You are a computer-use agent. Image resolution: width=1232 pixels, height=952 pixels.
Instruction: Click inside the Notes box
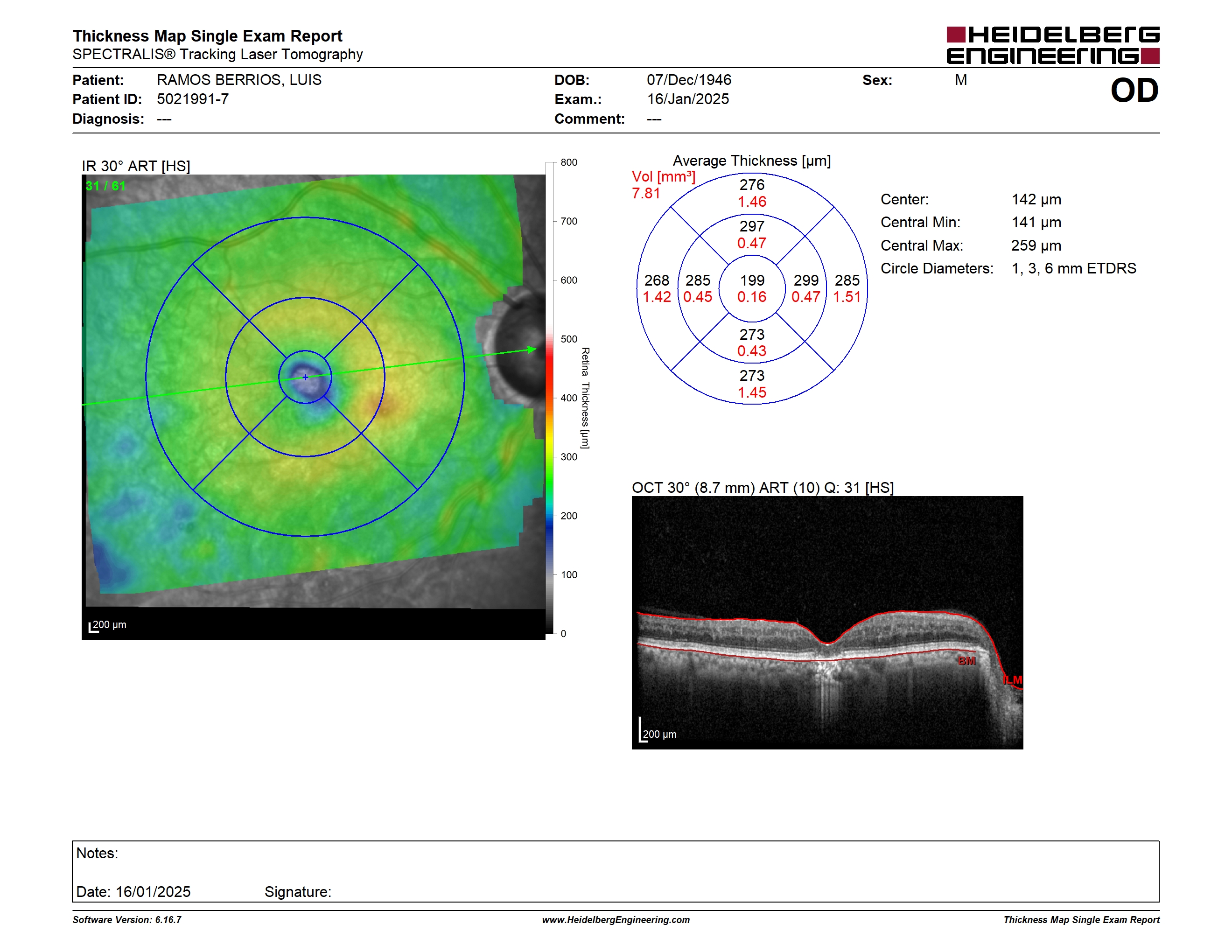tap(616, 871)
